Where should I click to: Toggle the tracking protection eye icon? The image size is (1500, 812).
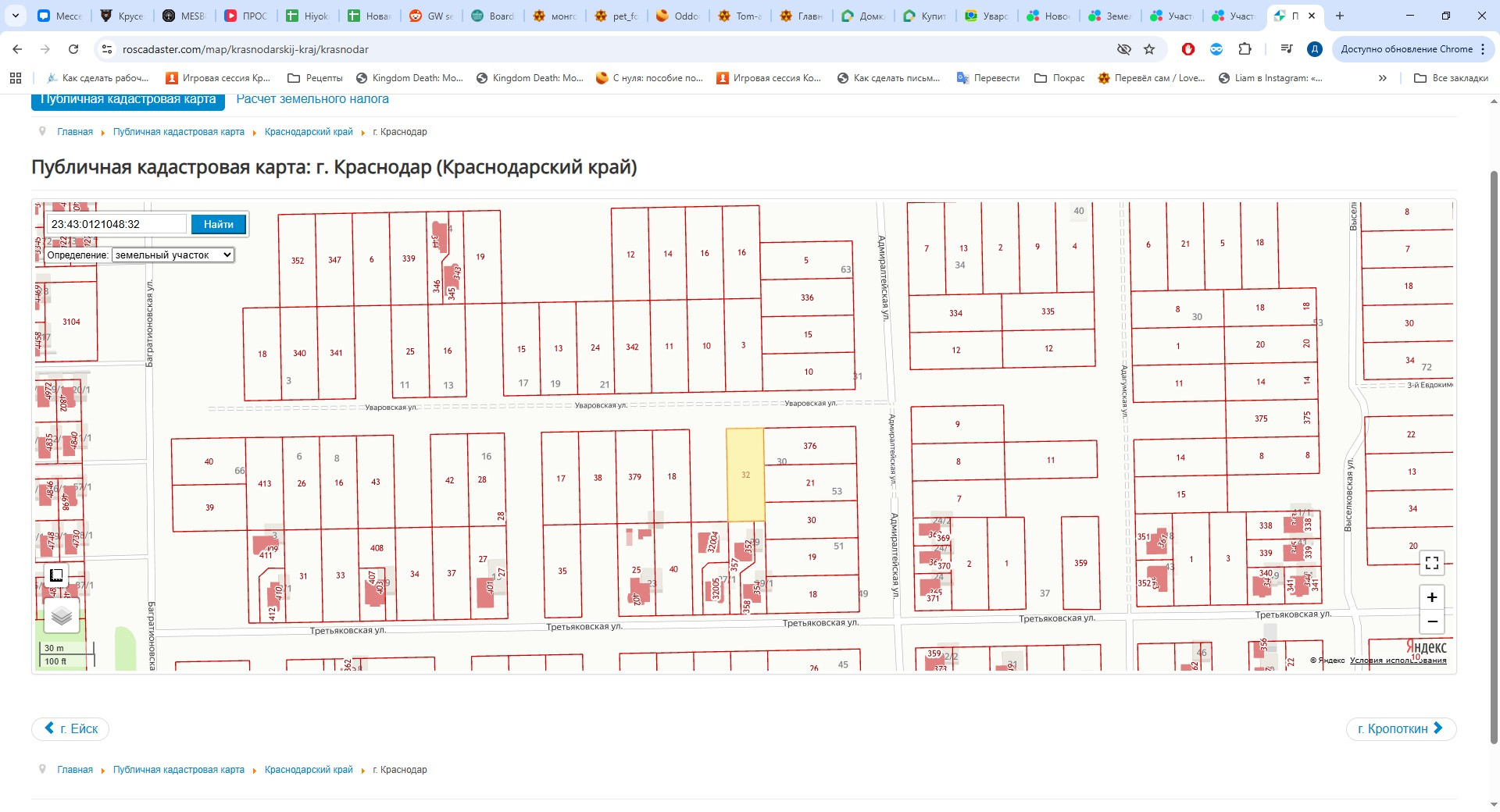click(1123, 49)
